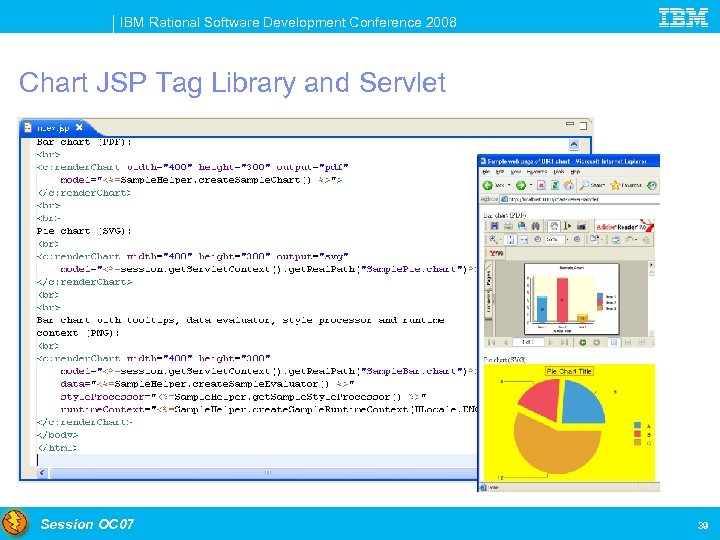The image size is (720, 540).
Task: Click the editor scroll-left arrow
Action: click(x=42, y=472)
